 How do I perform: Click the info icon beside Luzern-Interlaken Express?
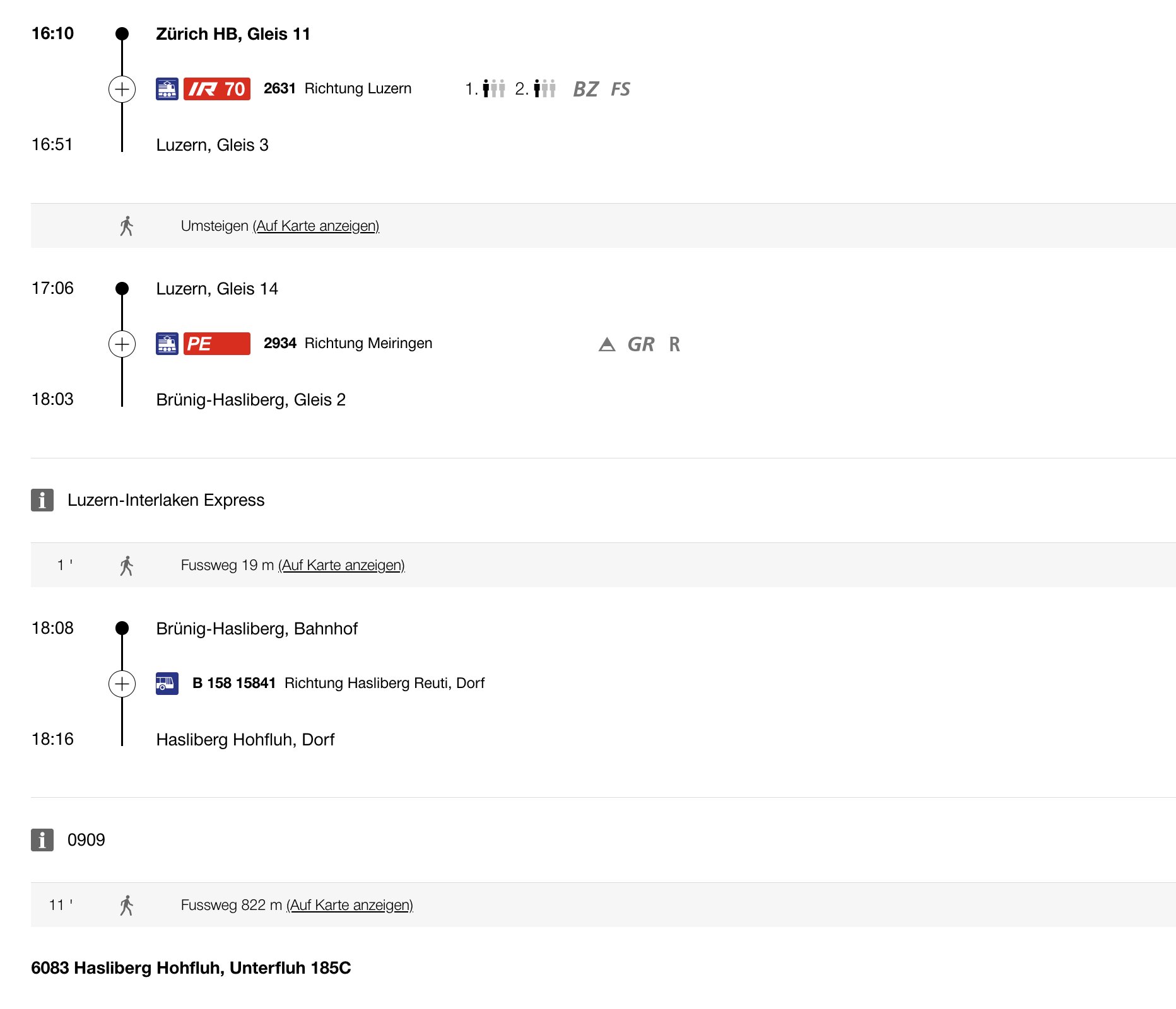42,500
